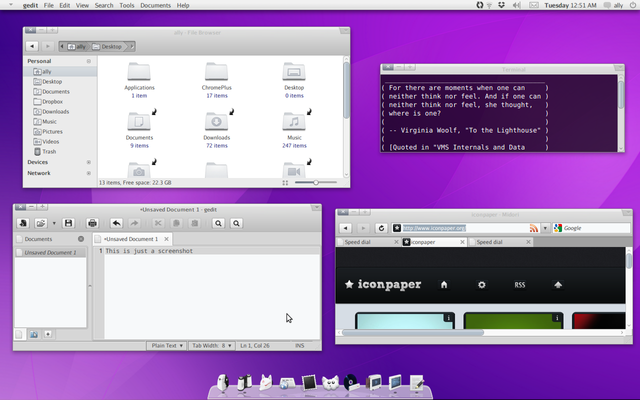Click New document icon in gedit toolbar
The height and width of the screenshot is (400, 640).
23,223
